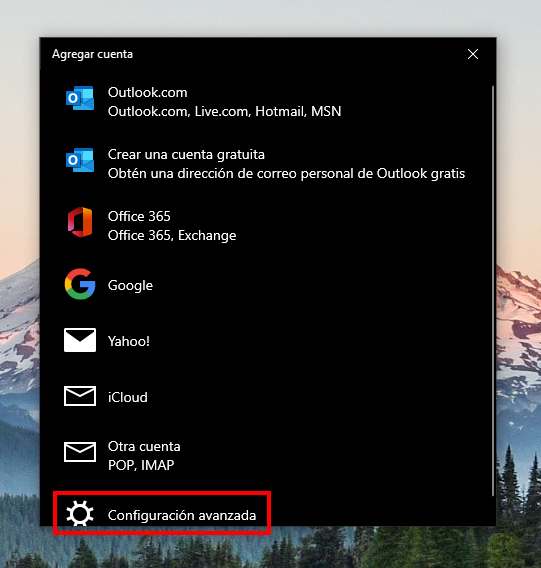Image resolution: width=541 pixels, height=568 pixels.
Task: Click the Google G logo
Action: [x=80, y=284]
